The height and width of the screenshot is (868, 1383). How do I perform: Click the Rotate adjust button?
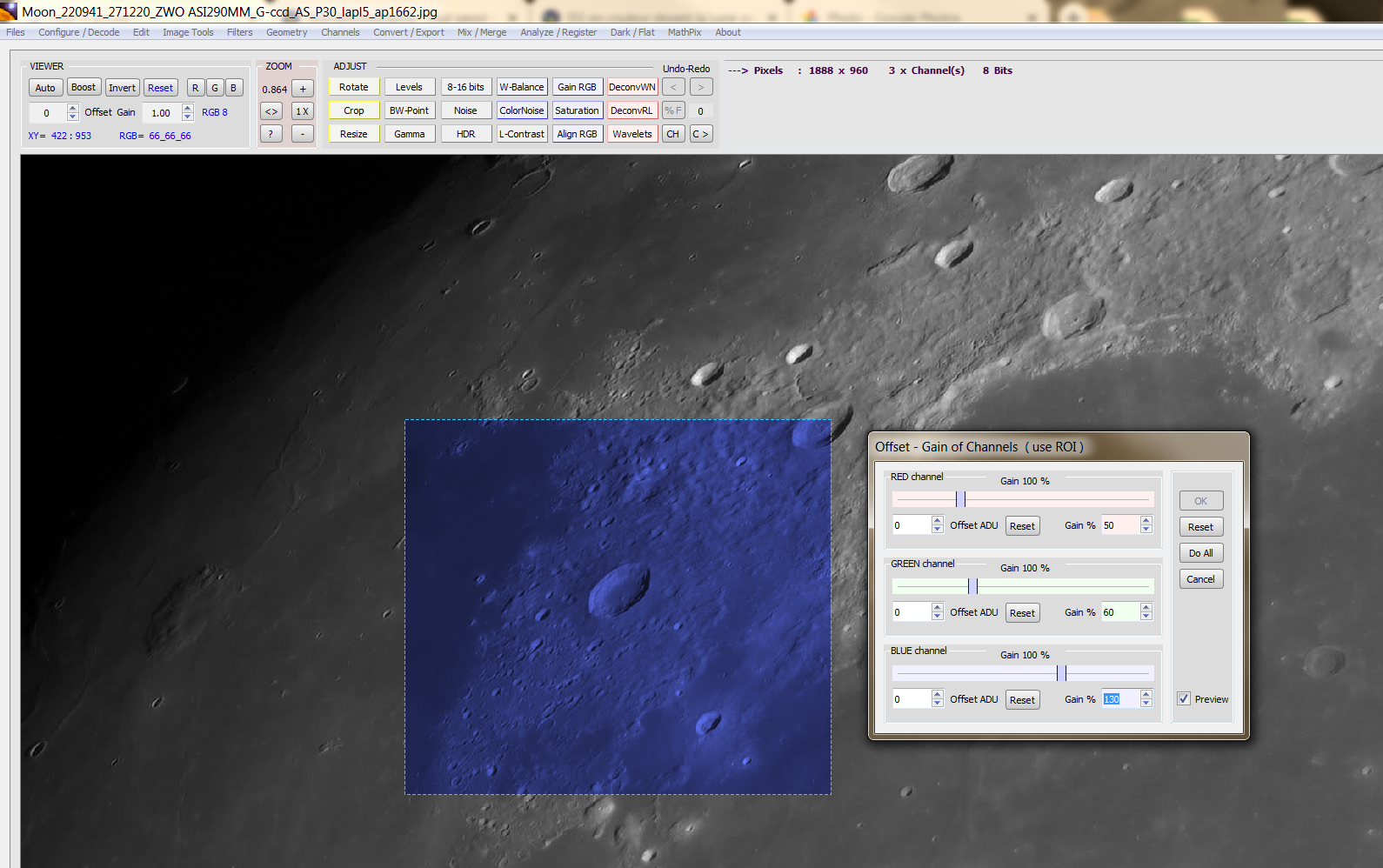point(354,87)
